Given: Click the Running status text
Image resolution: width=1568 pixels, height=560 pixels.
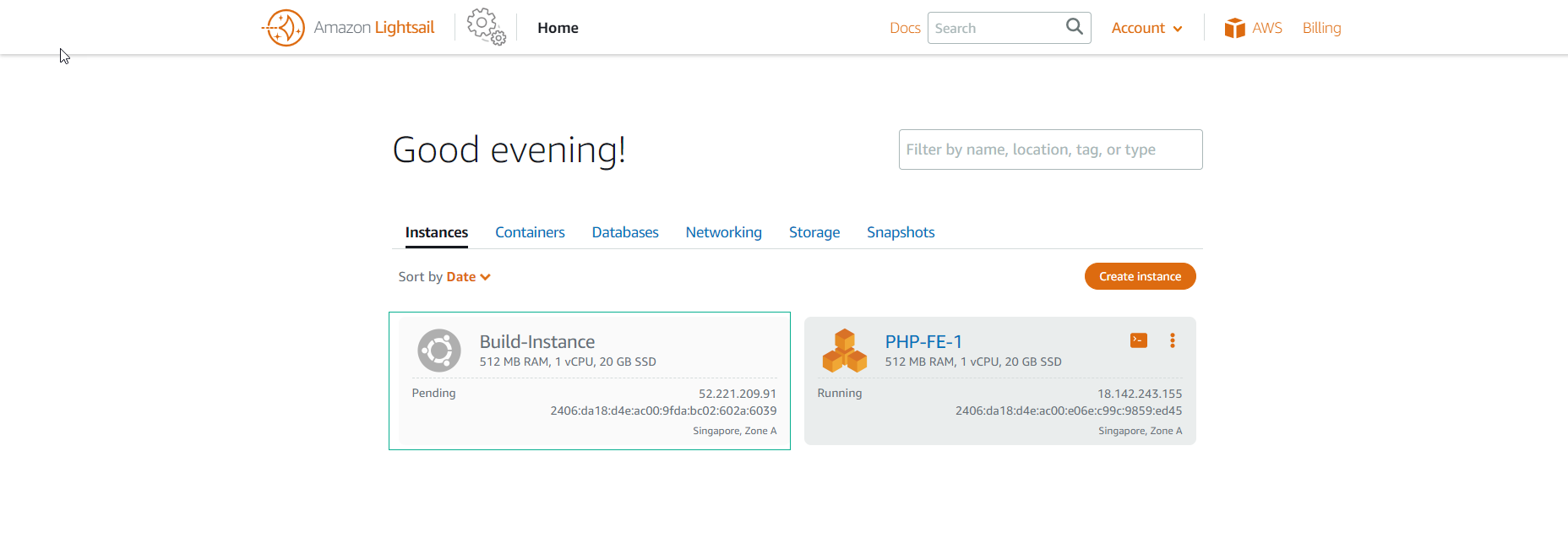Looking at the screenshot, I should tap(840, 393).
